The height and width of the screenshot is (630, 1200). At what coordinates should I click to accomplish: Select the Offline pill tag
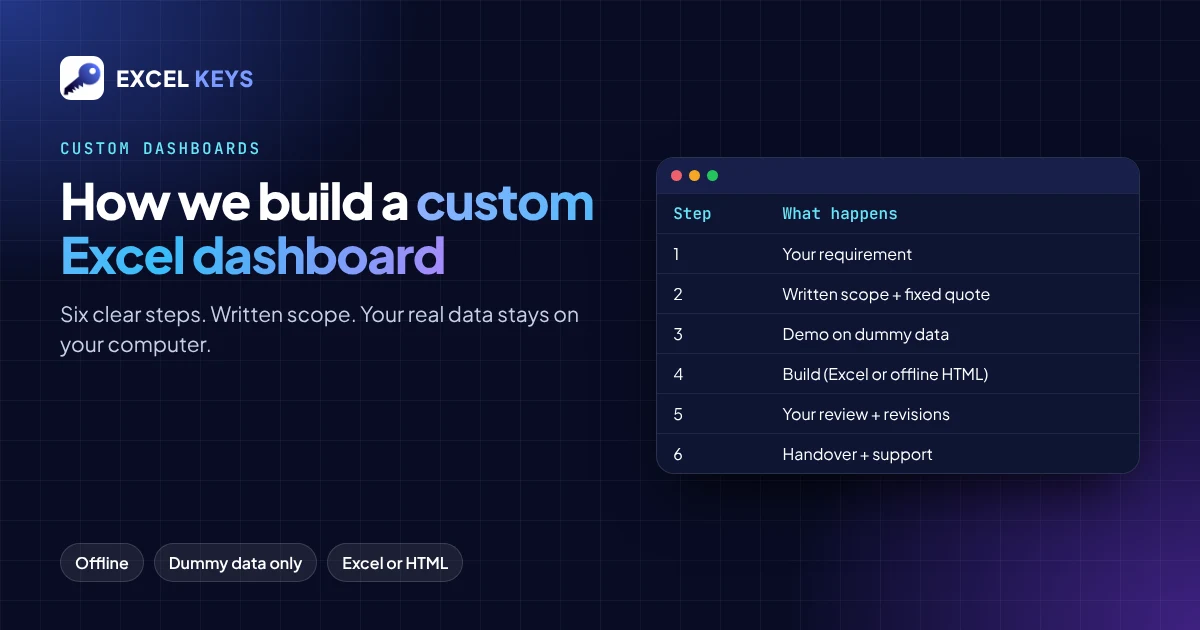(x=102, y=563)
